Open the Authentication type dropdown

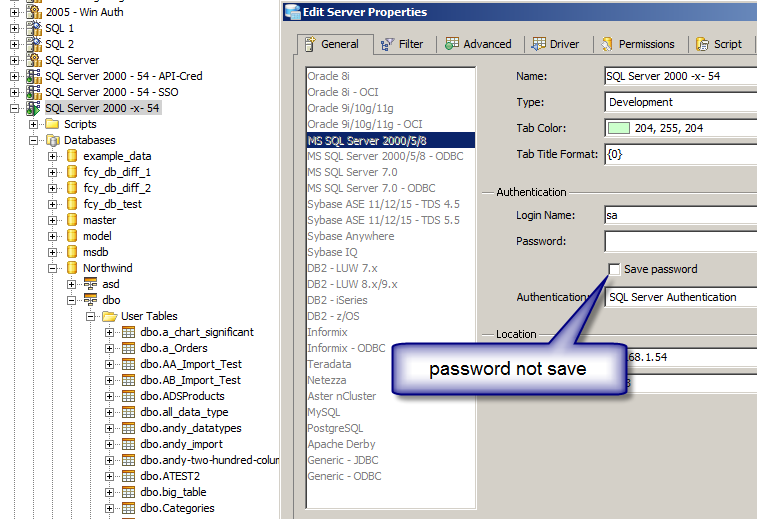681,297
